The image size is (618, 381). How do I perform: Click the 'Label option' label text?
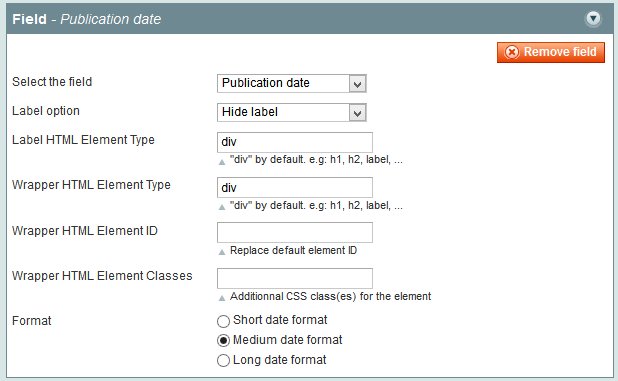pos(46,111)
